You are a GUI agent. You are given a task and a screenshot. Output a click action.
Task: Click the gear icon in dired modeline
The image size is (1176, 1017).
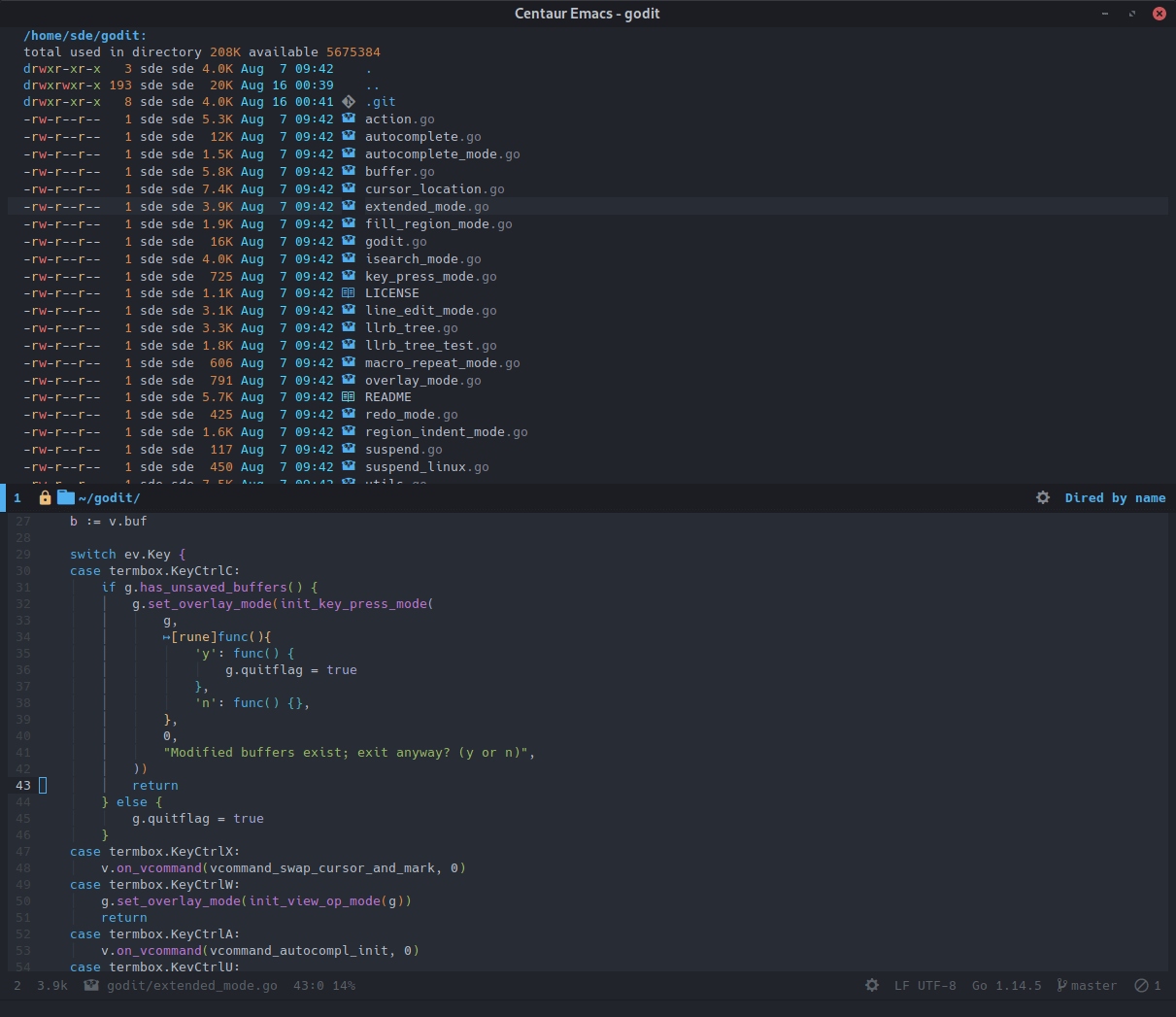click(1043, 497)
